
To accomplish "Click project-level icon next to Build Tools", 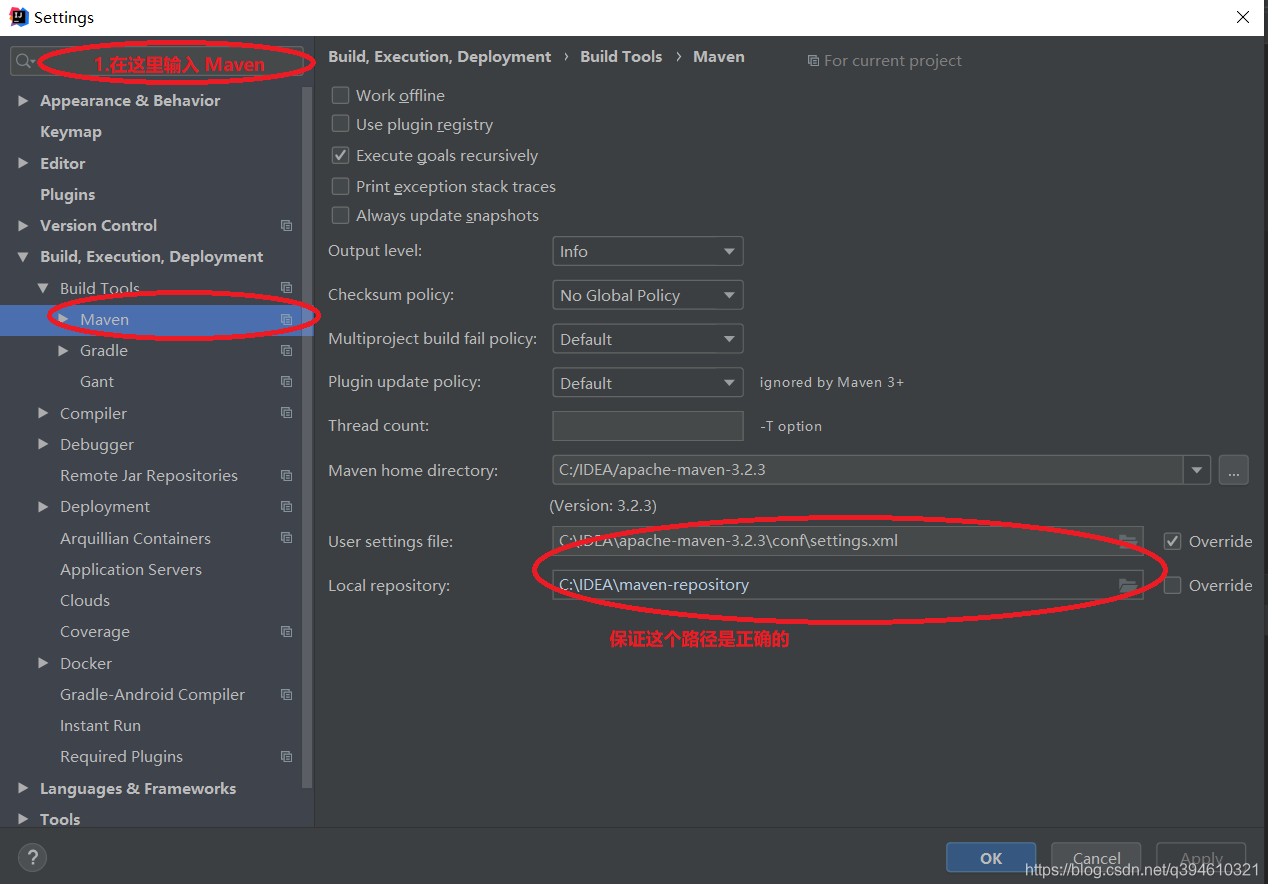I will (287, 288).
